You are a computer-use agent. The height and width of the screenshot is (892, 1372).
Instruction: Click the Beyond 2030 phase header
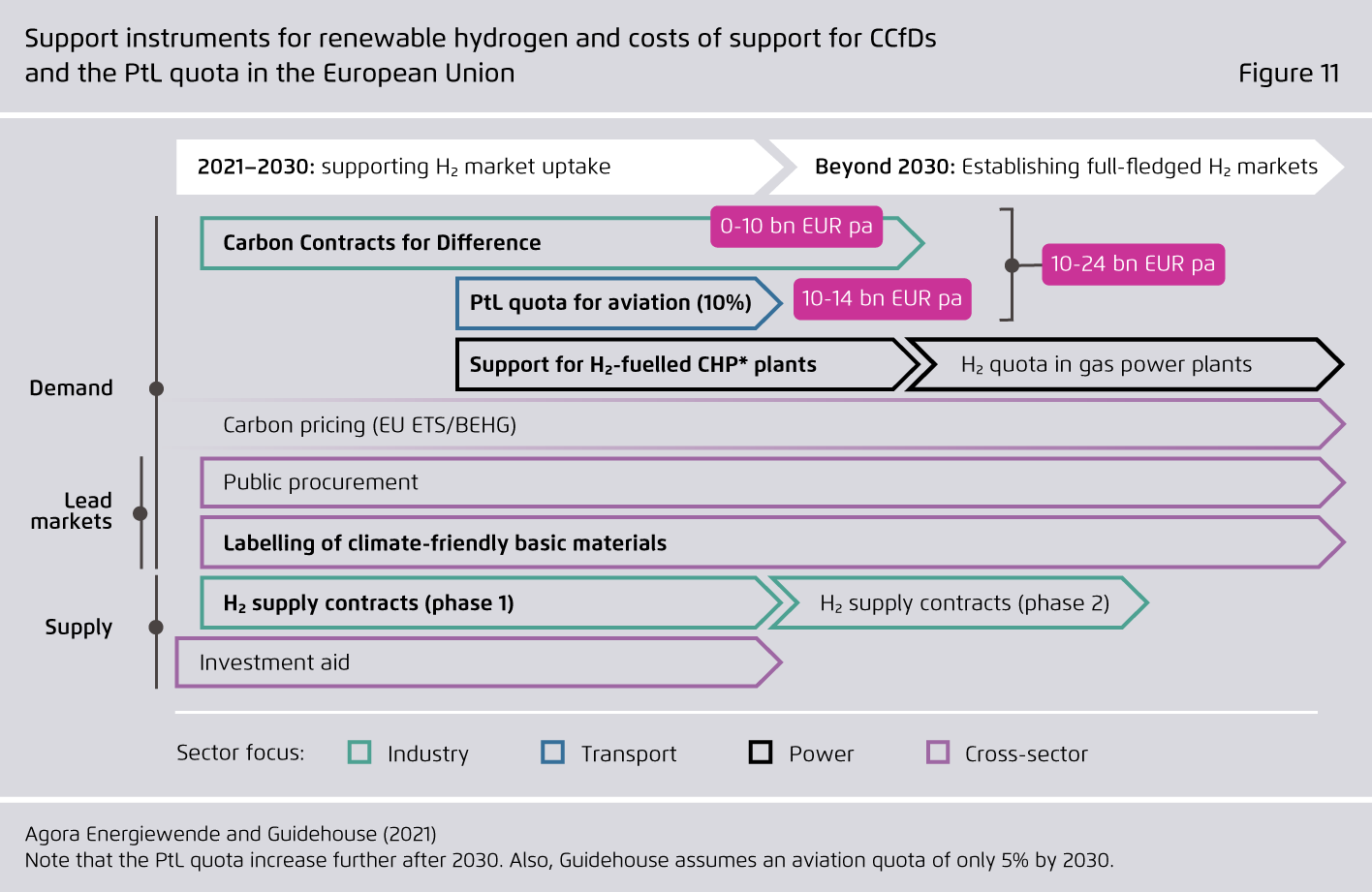[x=1056, y=167]
